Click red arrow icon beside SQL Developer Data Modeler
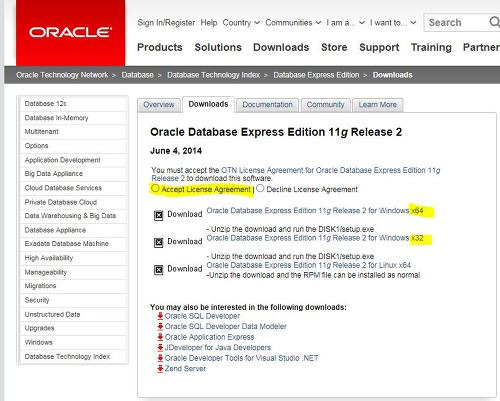The height and width of the screenshot is (401, 500). coord(160,326)
